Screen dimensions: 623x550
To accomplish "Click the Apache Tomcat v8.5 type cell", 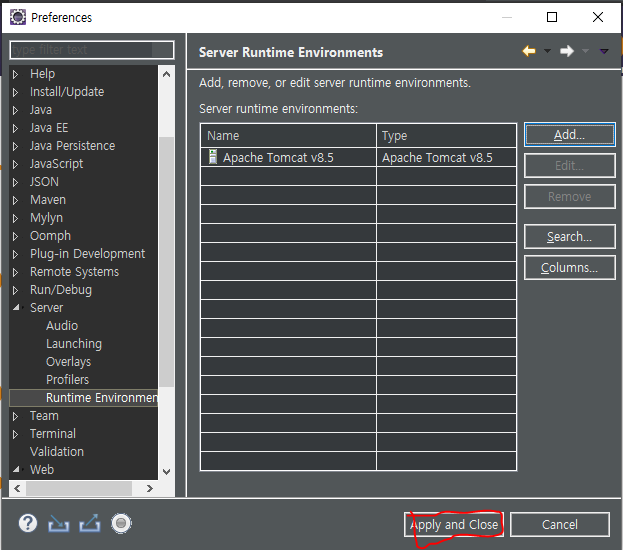I will (446, 157).
